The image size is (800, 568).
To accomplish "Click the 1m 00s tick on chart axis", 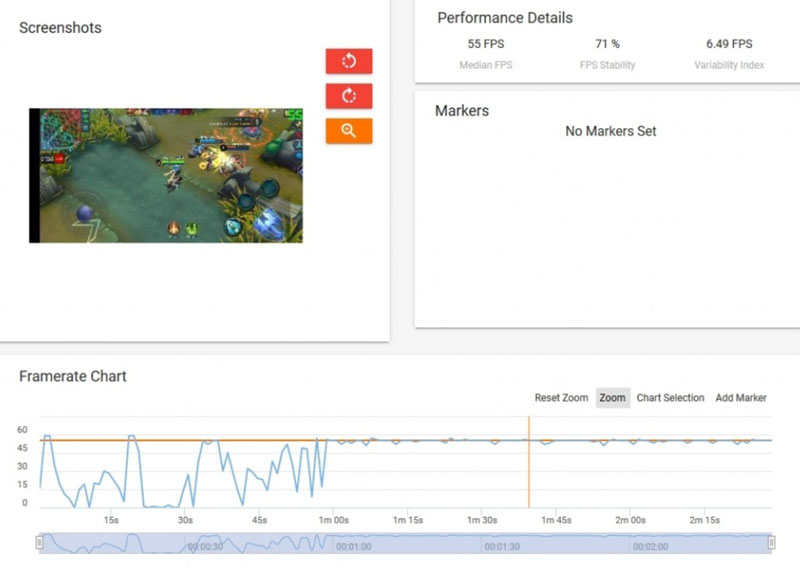I will click(x=332, y=520).
